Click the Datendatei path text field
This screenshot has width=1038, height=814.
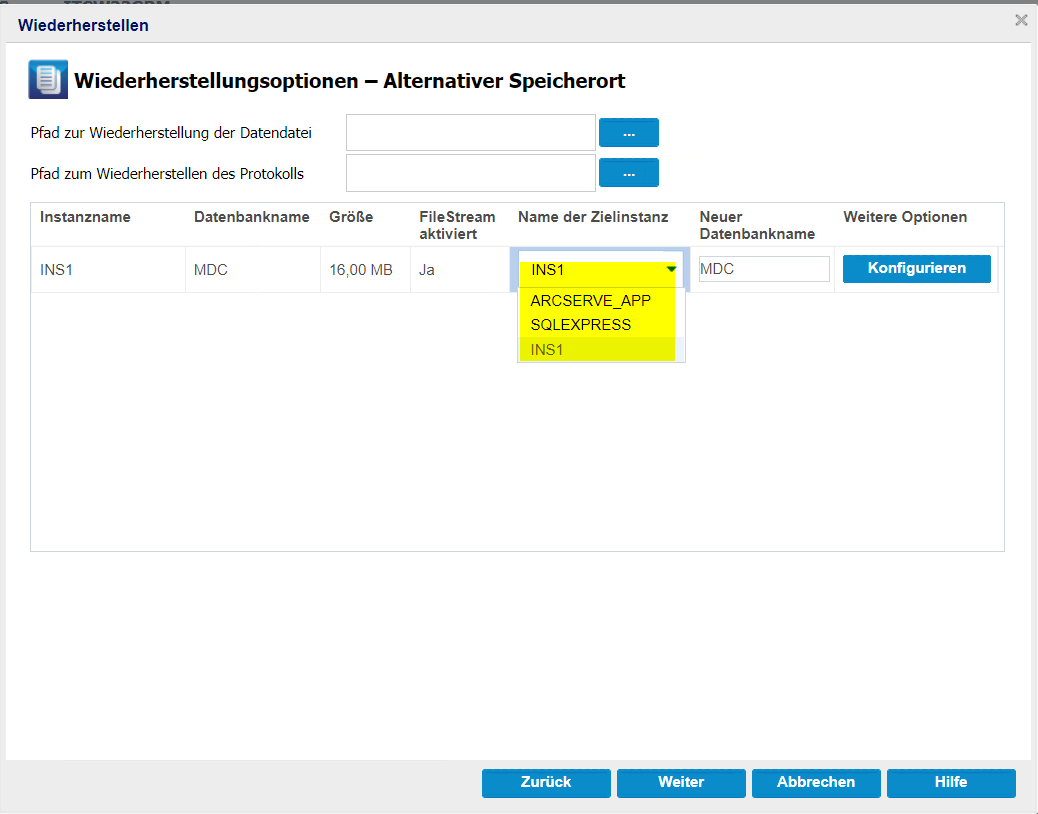click(471, 133)
